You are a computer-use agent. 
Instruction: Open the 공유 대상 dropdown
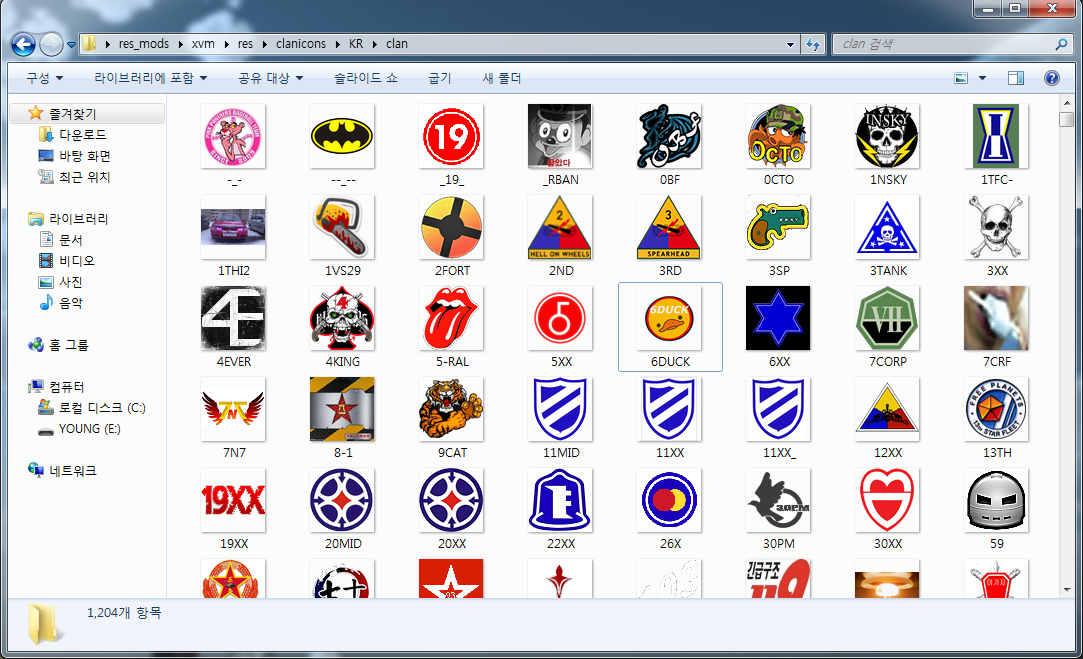pos(270,78)
